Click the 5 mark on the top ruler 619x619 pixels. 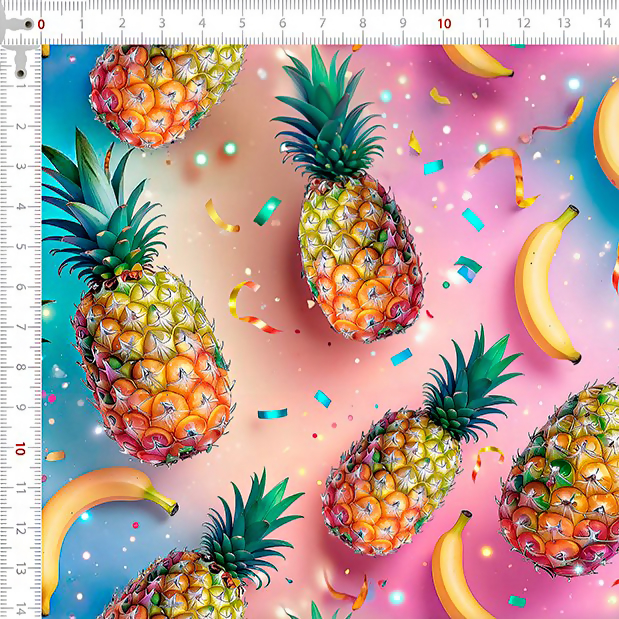pos(242,23)
